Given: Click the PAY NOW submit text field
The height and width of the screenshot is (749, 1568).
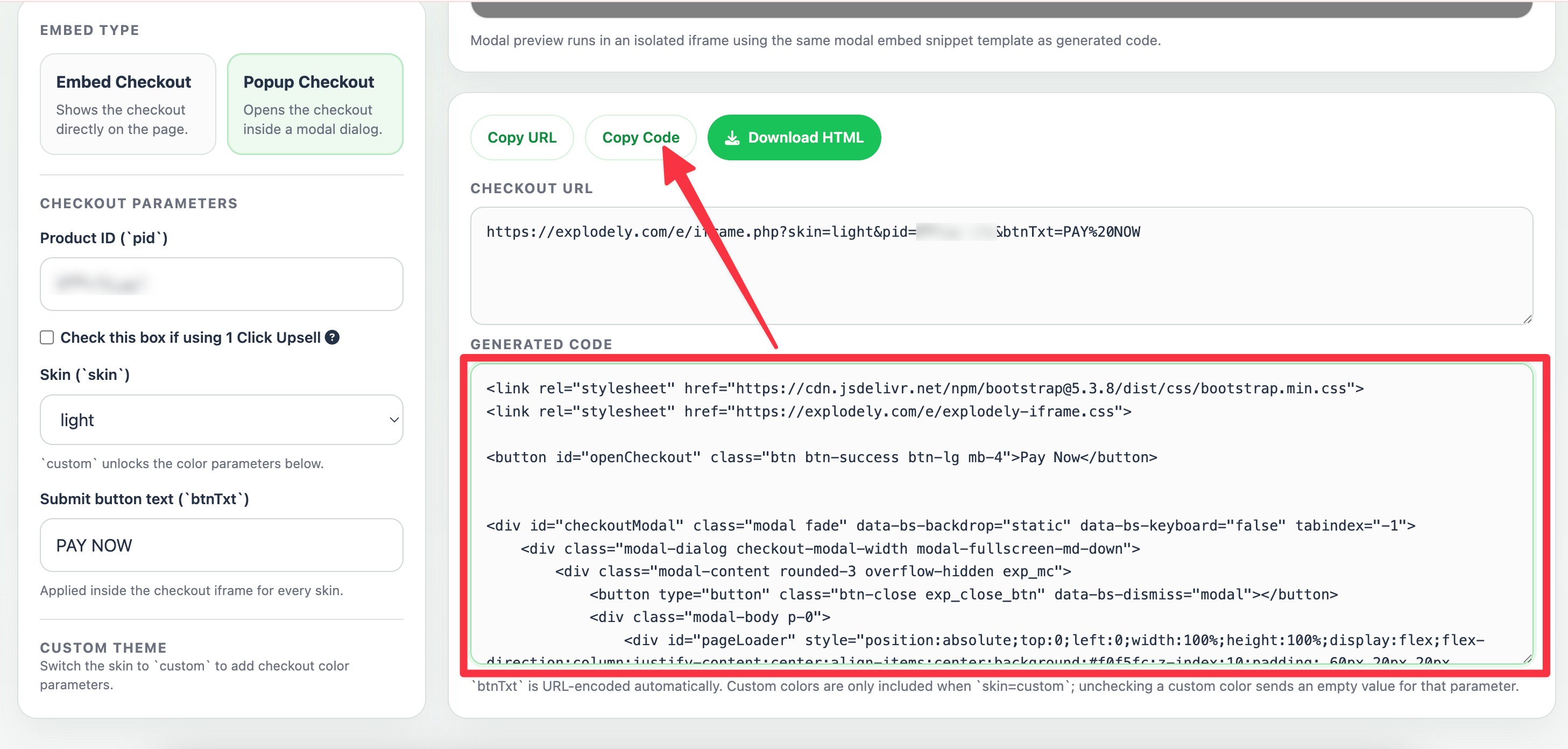Looking at the screenshot, I should click(221, 545).
